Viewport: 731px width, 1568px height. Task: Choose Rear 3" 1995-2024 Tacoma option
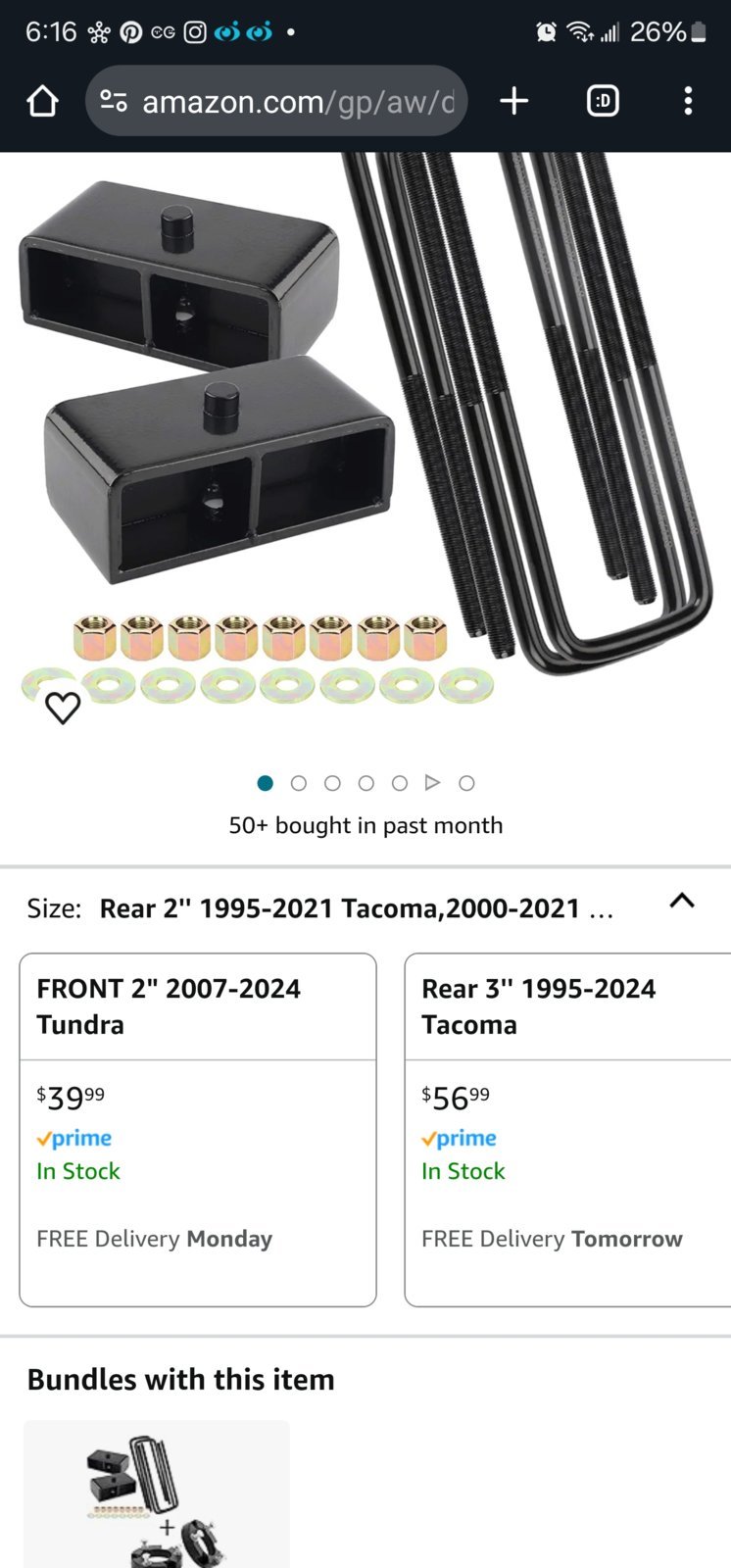tap(568, 1129)
